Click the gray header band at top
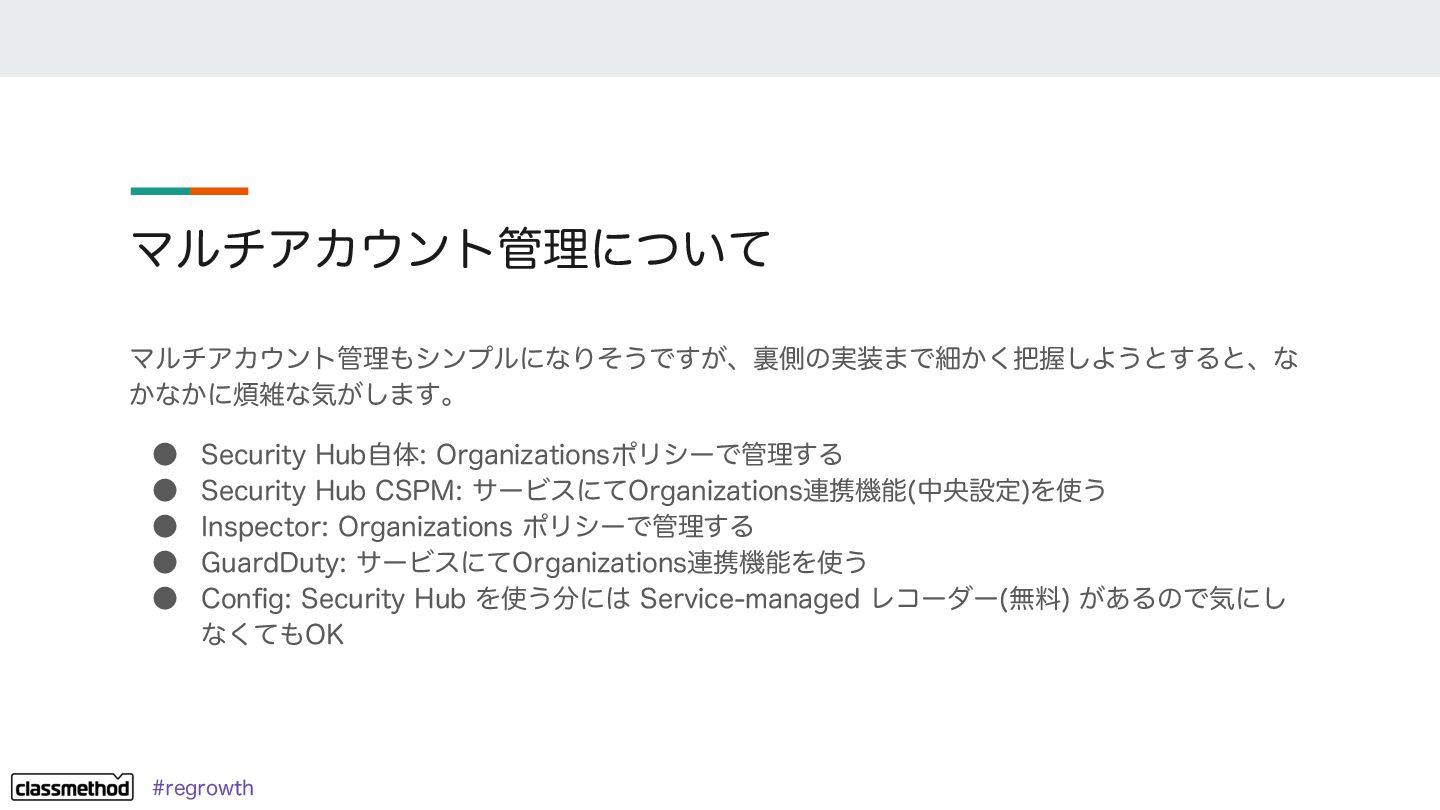 click(720, 38)
